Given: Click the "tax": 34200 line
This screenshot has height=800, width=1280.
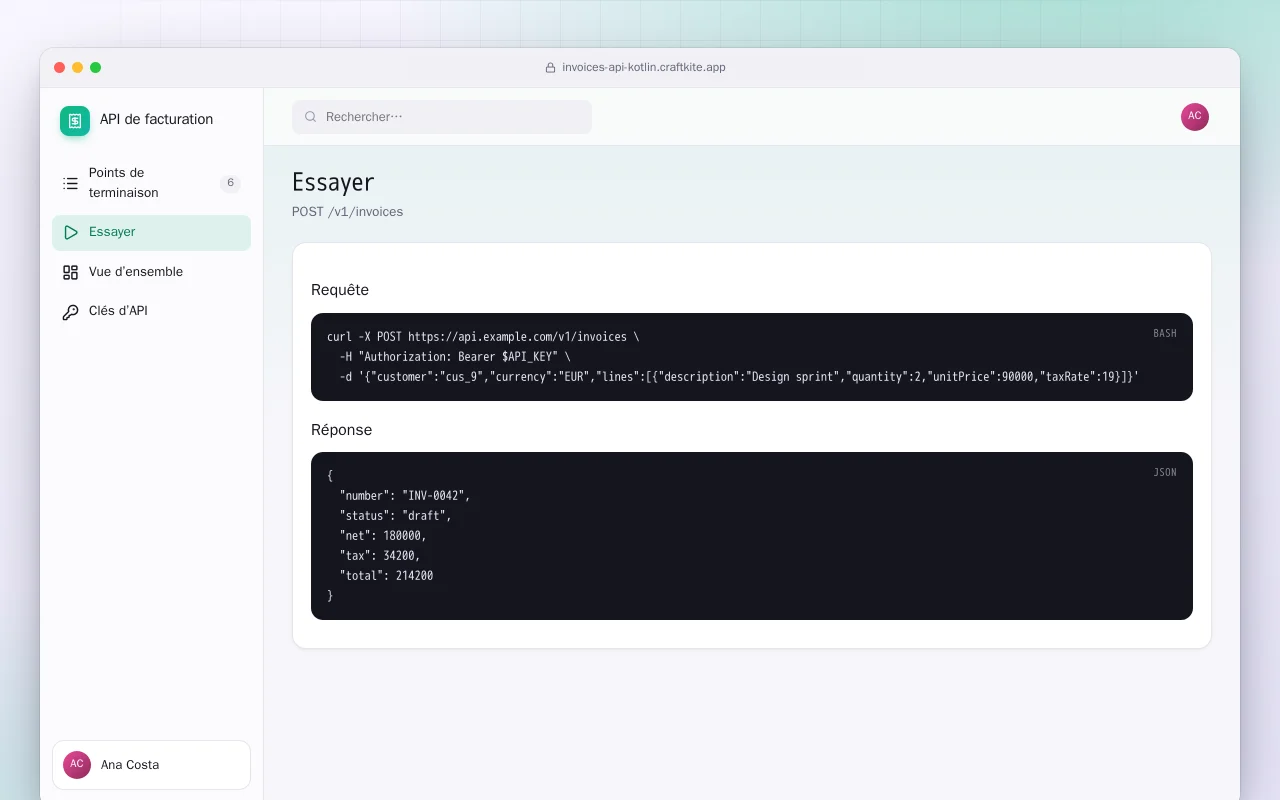Looking at the screenshot, I should (x=380, y=556).
